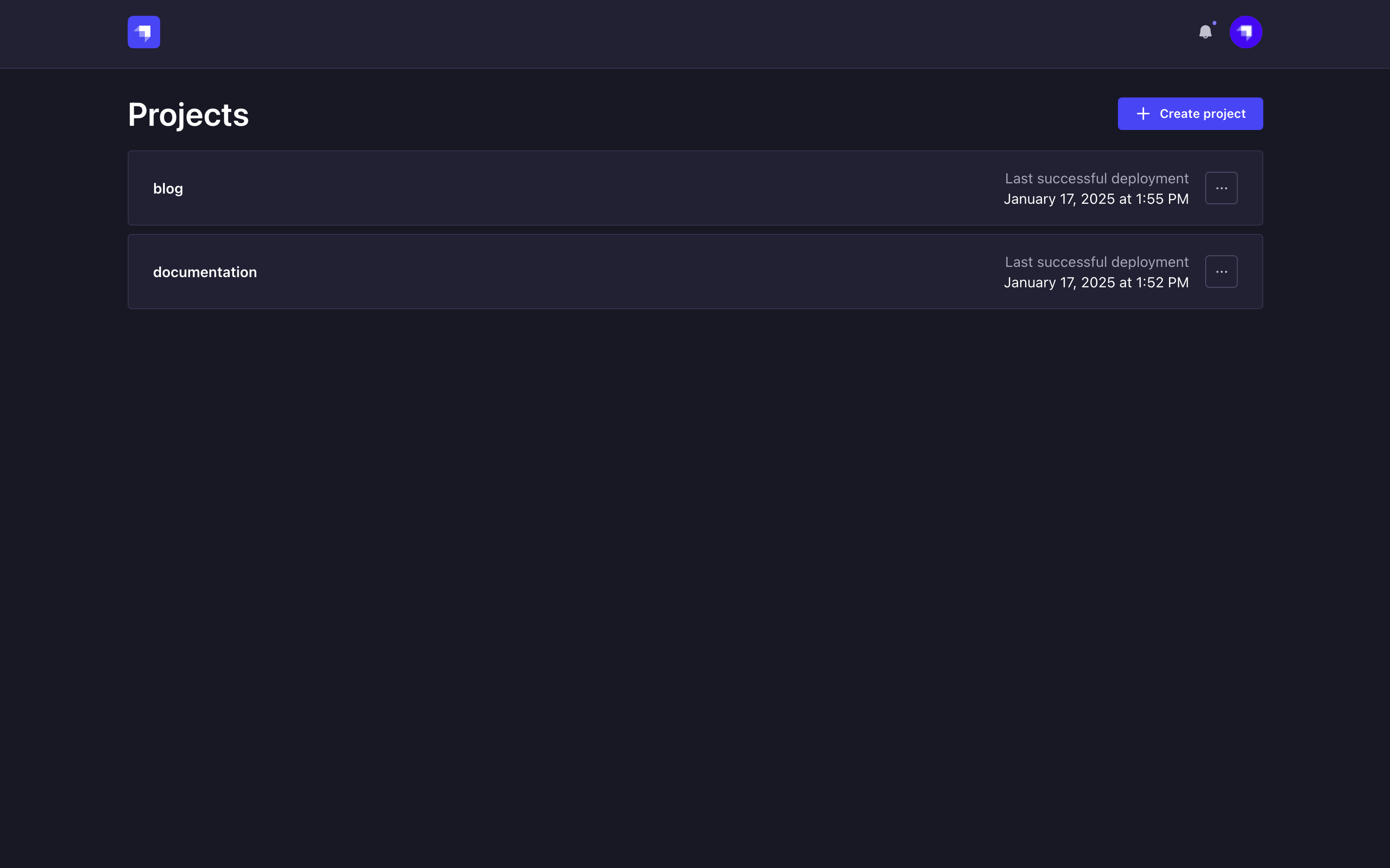Click the Projects page heading
This screenshot has height=868, width=1390.
point(188,114)
